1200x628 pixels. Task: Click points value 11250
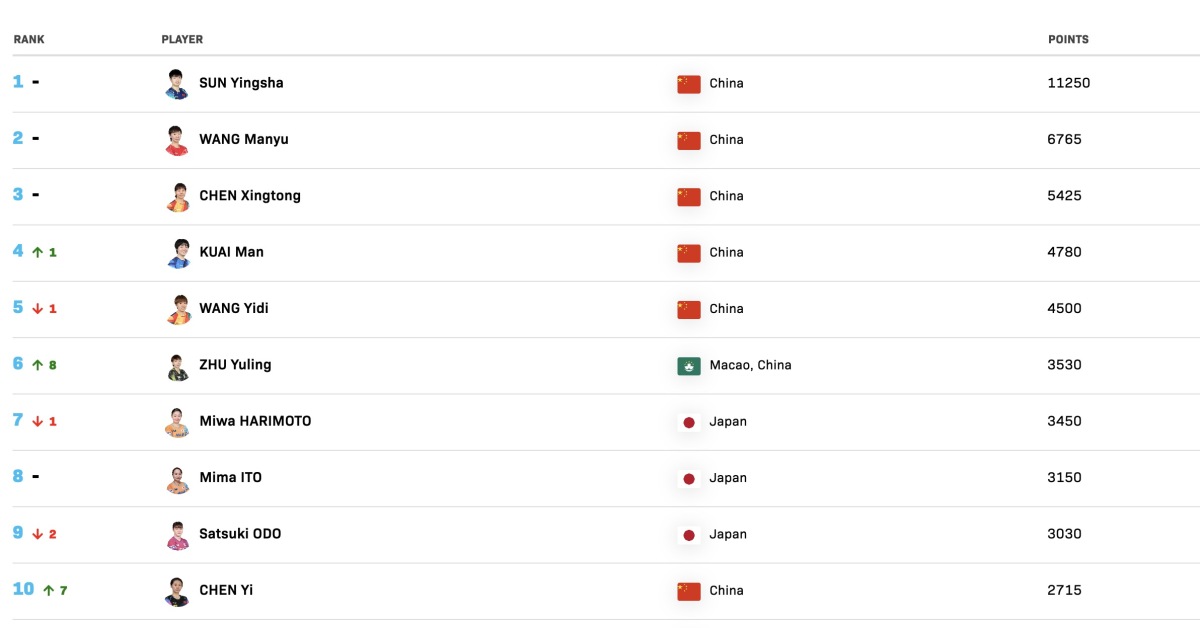1068,83
